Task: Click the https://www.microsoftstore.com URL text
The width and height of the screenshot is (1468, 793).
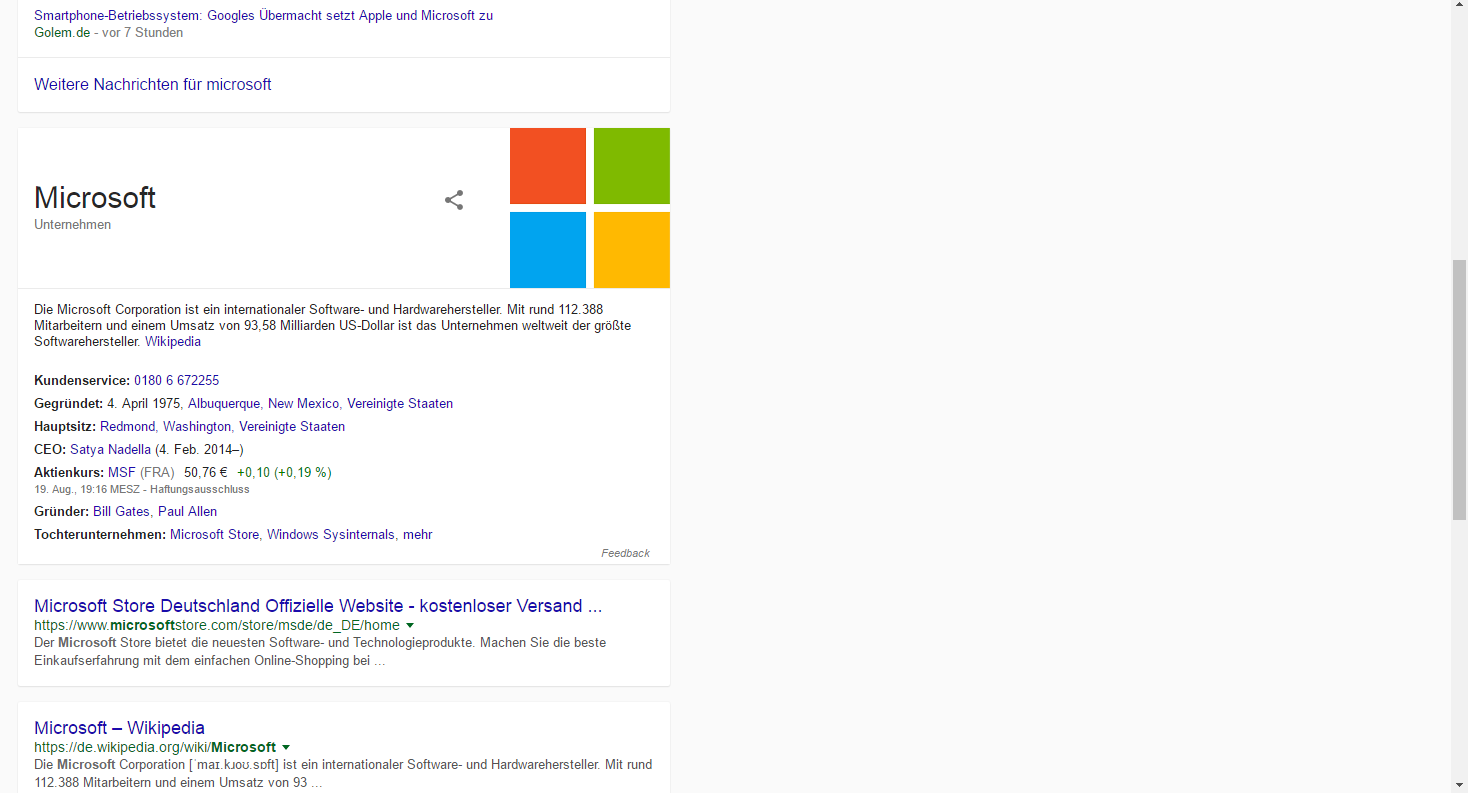Action: coord(217,626)
